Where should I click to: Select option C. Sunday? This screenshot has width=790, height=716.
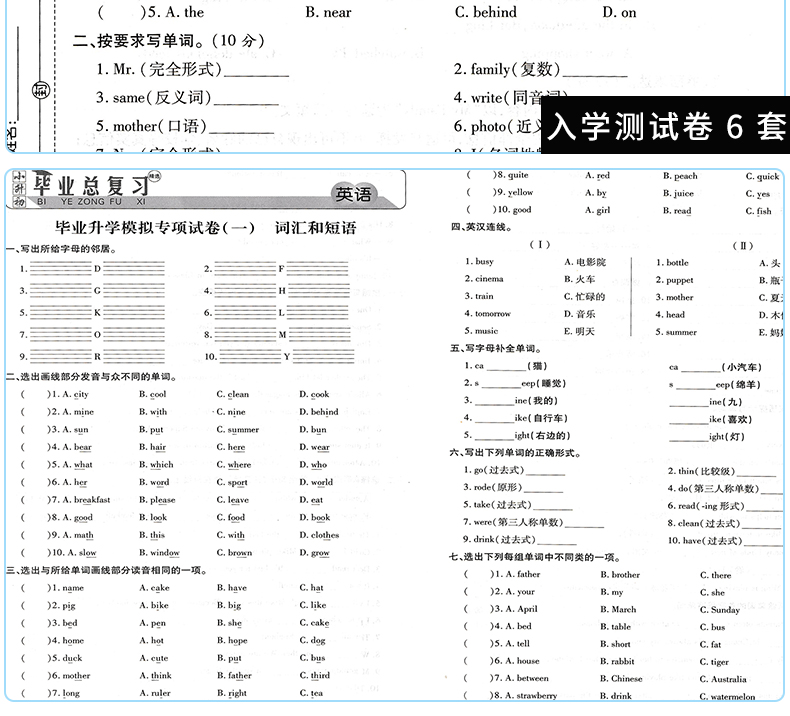[x=719, y=610]
